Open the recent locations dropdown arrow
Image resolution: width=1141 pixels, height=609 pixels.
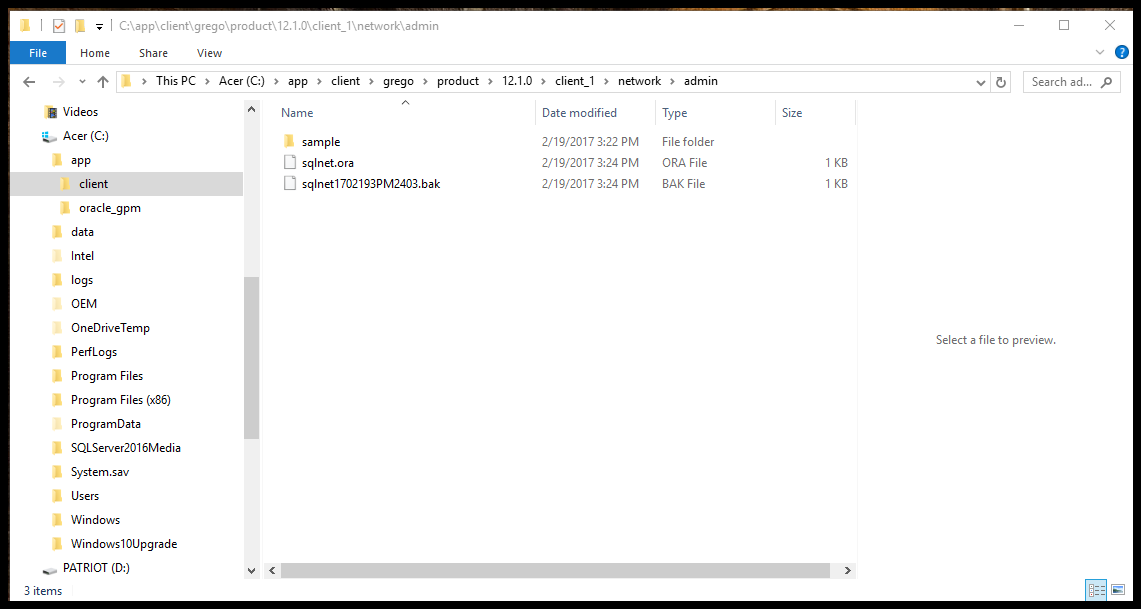pos(82,81)
